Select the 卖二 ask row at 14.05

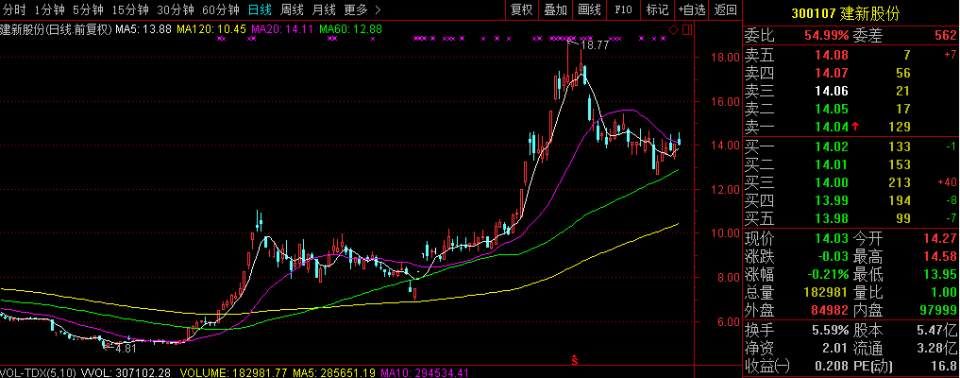coord(850,110)
